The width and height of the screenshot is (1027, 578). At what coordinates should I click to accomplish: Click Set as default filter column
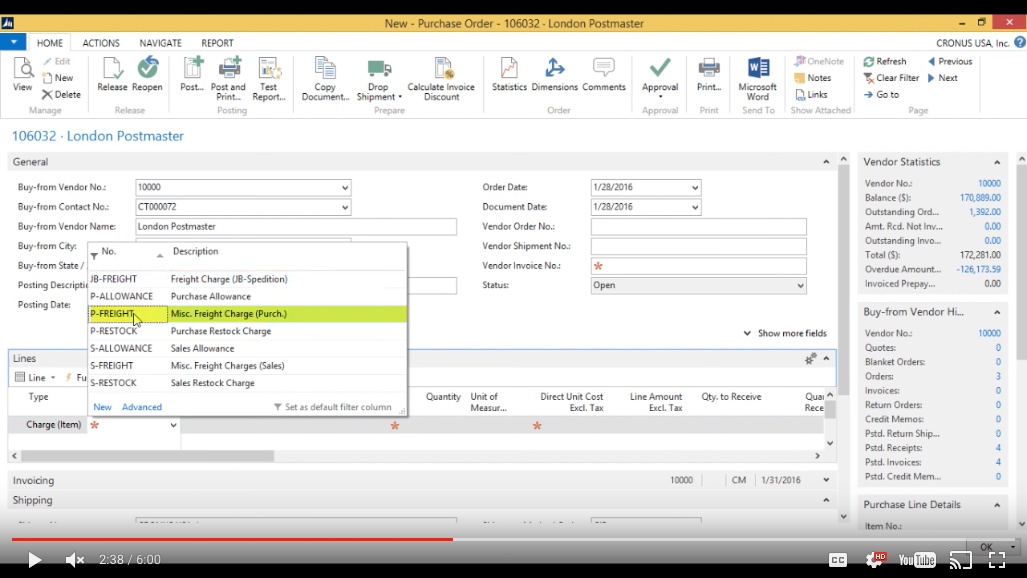click(x=332, y=407)
